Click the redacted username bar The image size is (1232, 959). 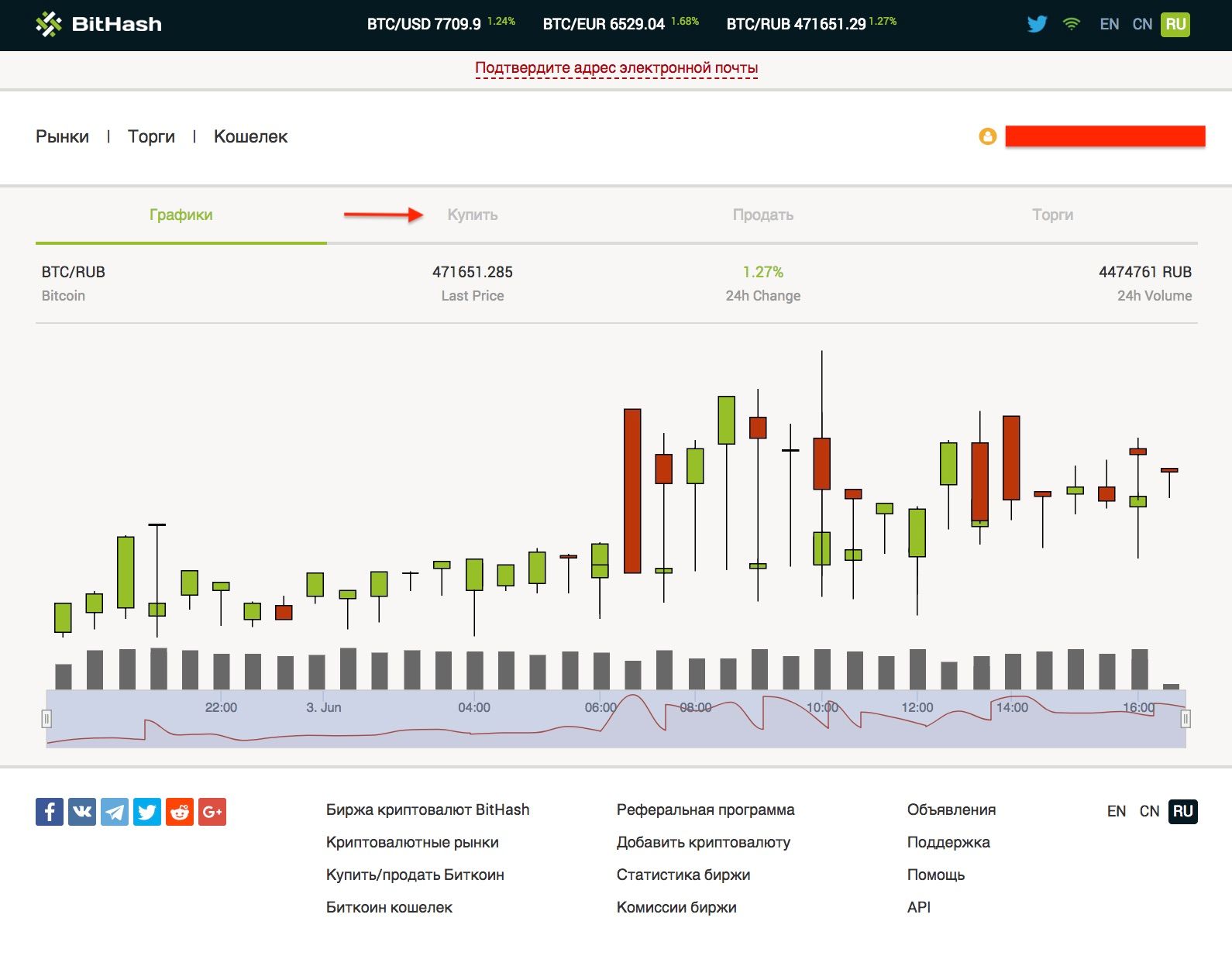click(1105, 136)
